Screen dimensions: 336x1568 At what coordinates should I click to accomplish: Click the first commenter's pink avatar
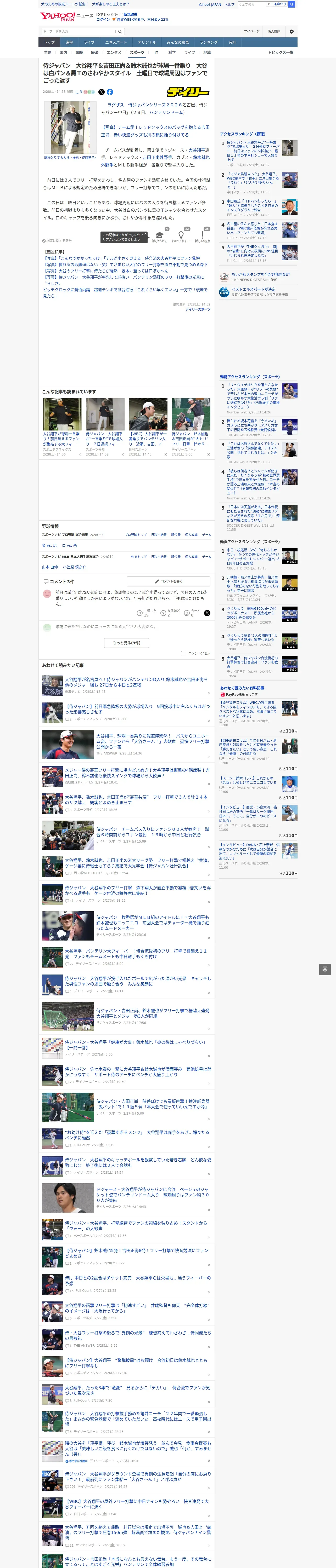[x=47, y=593]
